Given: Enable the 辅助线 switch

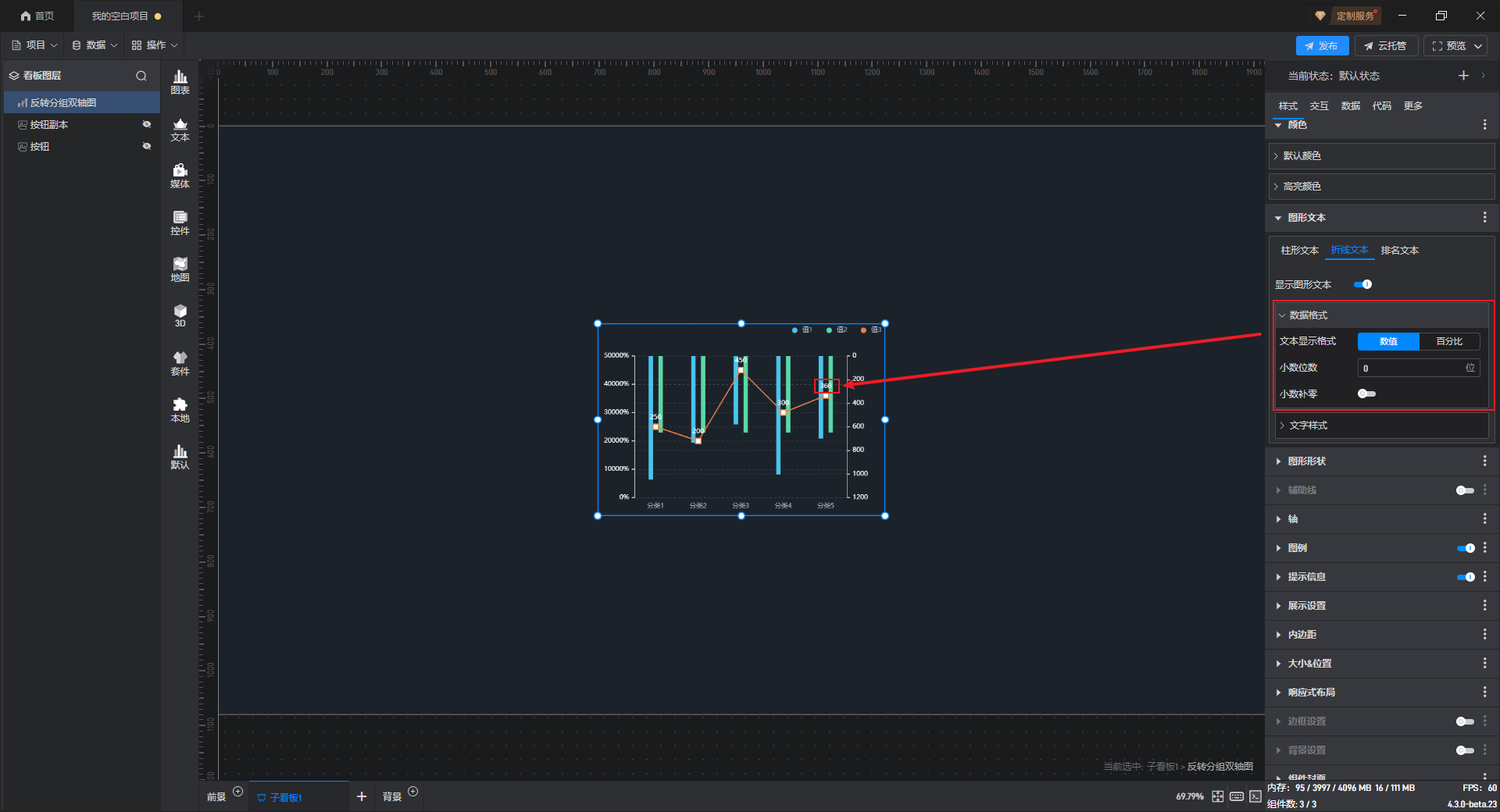Looking at the screenshot, I should [x=1465, y=490].
